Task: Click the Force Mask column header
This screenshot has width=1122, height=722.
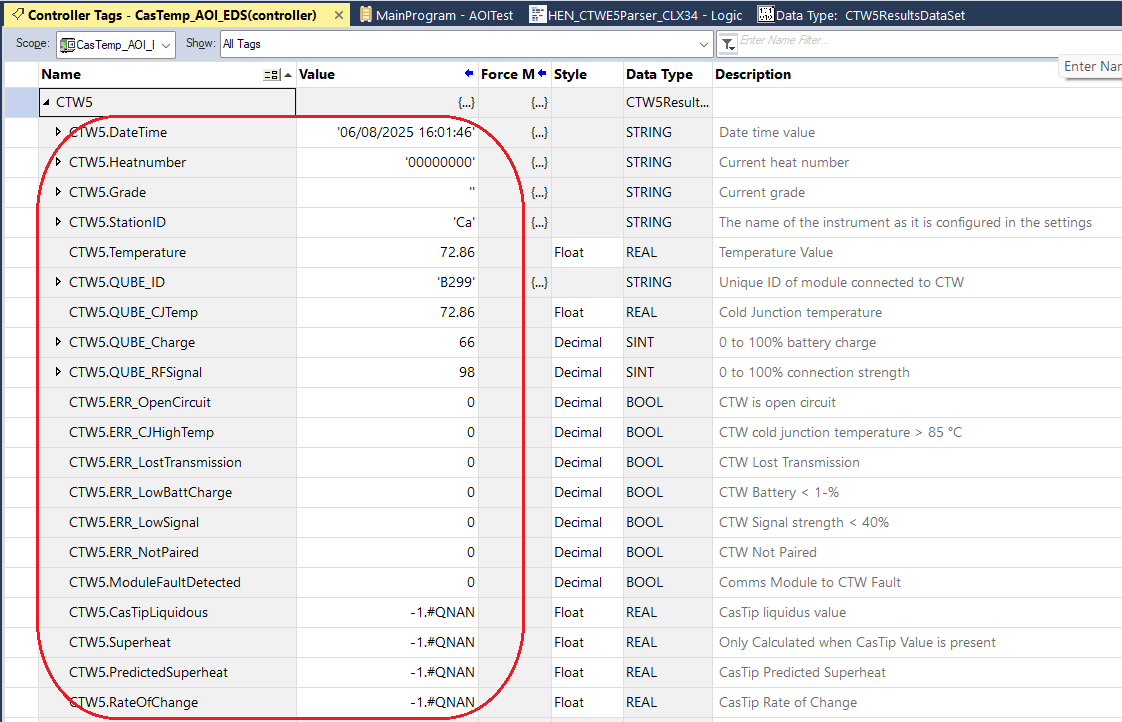Action: 514,74
